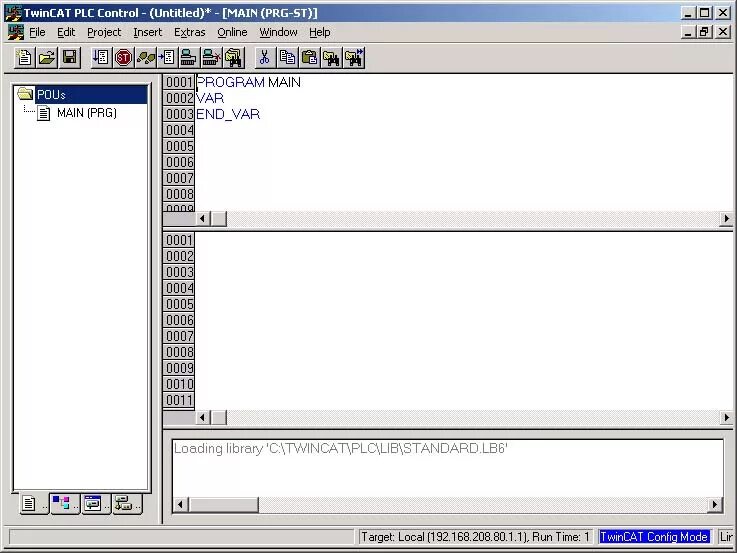Viewport: 737px width, 553px height.
Task: Click the Open file toolbar icon
Action: [47, 58]
